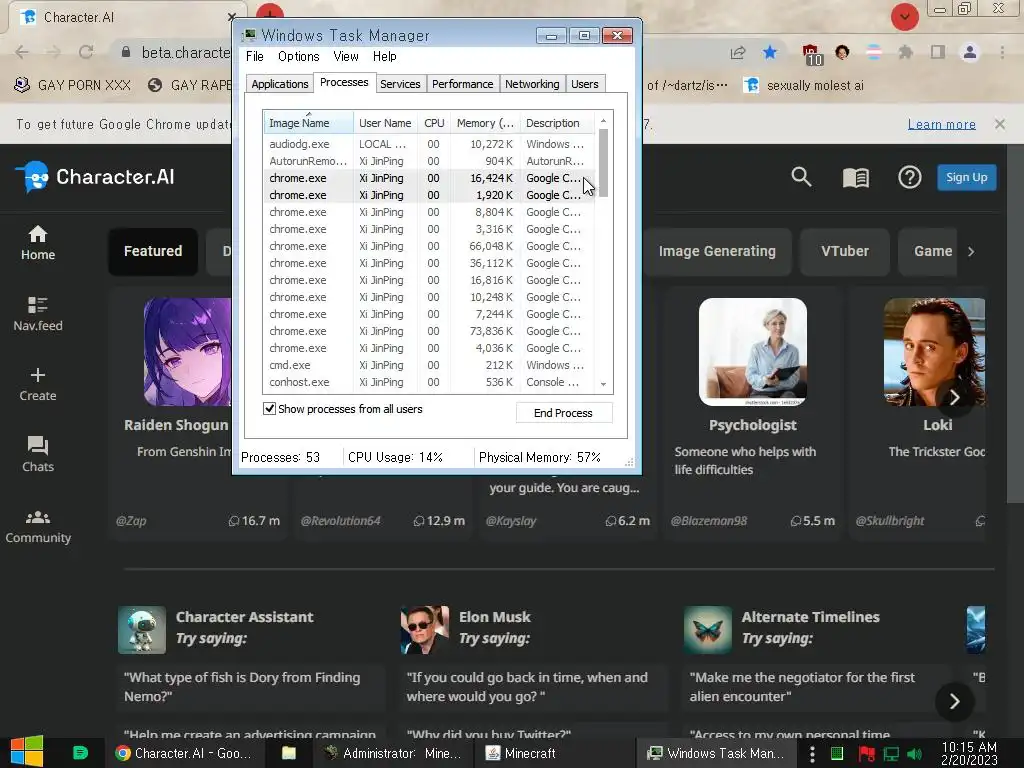Open the File menu in Task Manager
The width and height of the screenshot is (1024, 768).
click(x=255, y=56)
